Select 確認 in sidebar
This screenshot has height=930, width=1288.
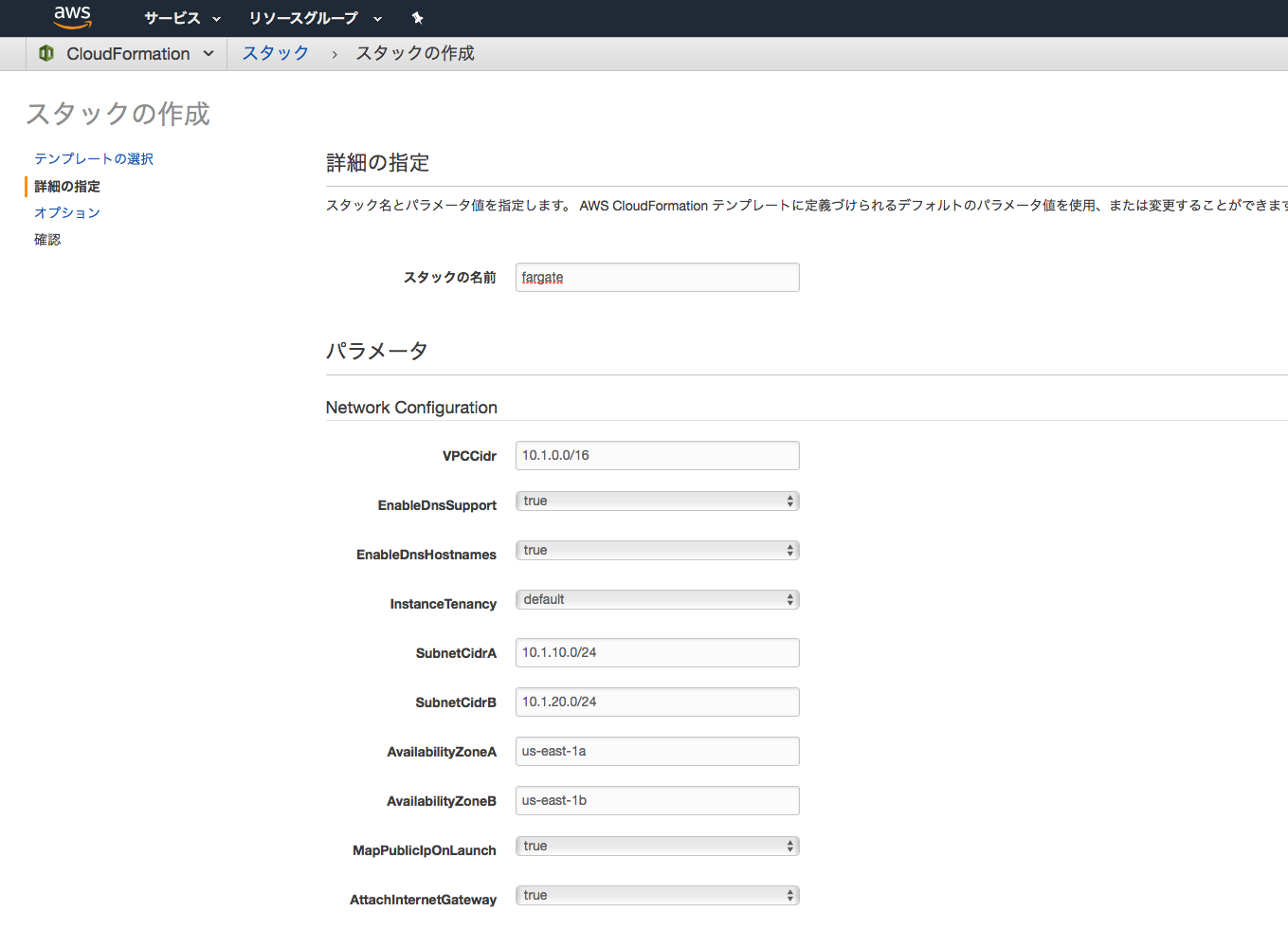point(47,238)
